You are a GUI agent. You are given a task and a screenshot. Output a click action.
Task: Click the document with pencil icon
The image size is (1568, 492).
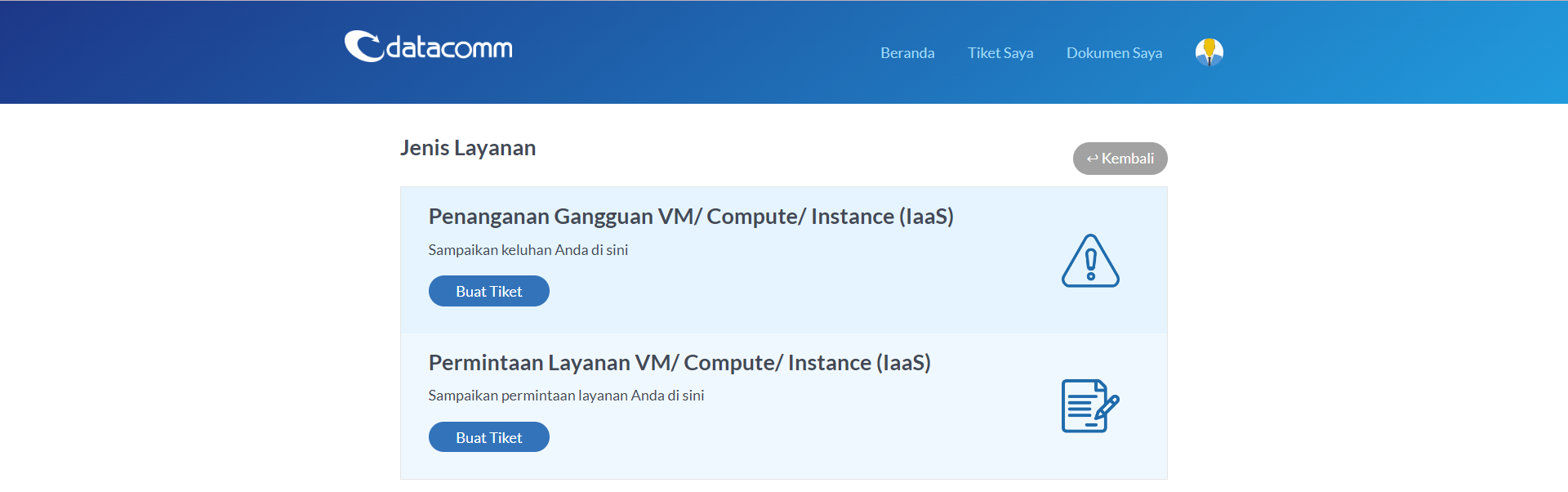click(1089, 406)
